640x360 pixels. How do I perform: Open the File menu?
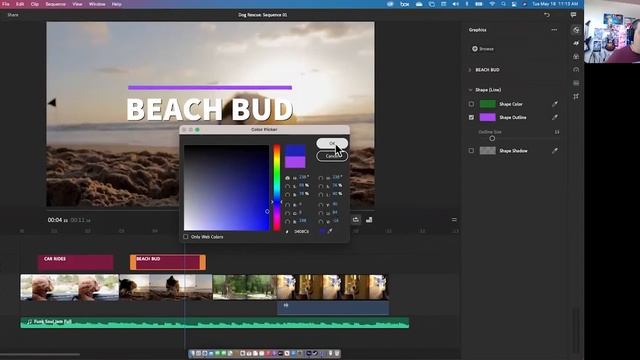[6, 4]
